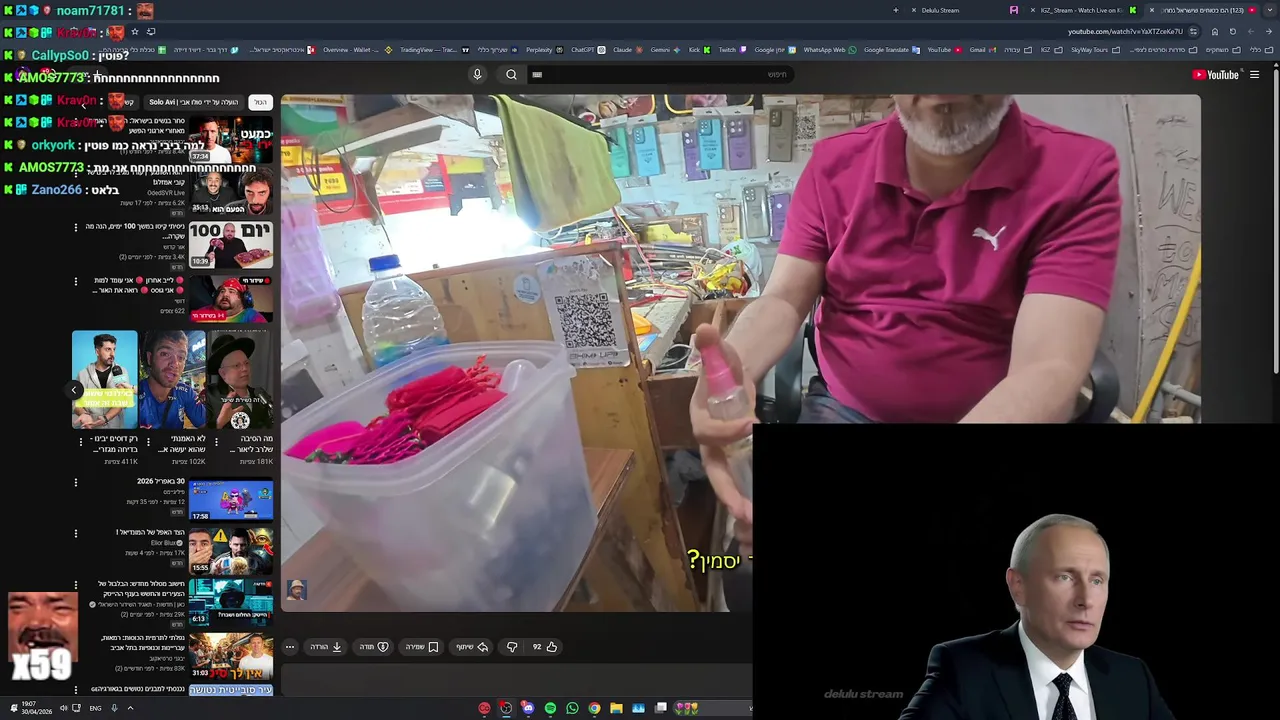Open File Explorer from the taskbar
Image resolution: width=1280 pixels, height=720 pixels.
[x=616, y=708]
